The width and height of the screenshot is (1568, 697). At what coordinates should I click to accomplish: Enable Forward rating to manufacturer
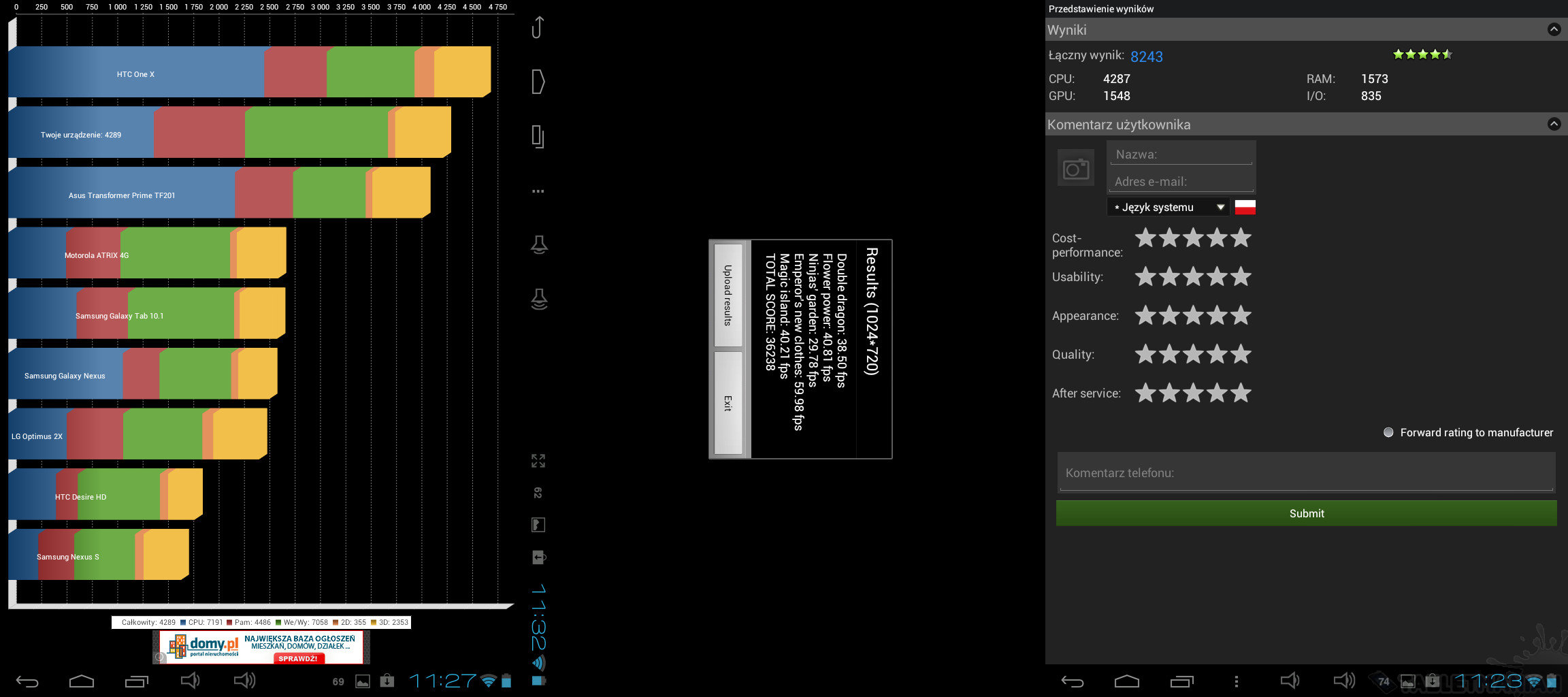click(1388, 433)
